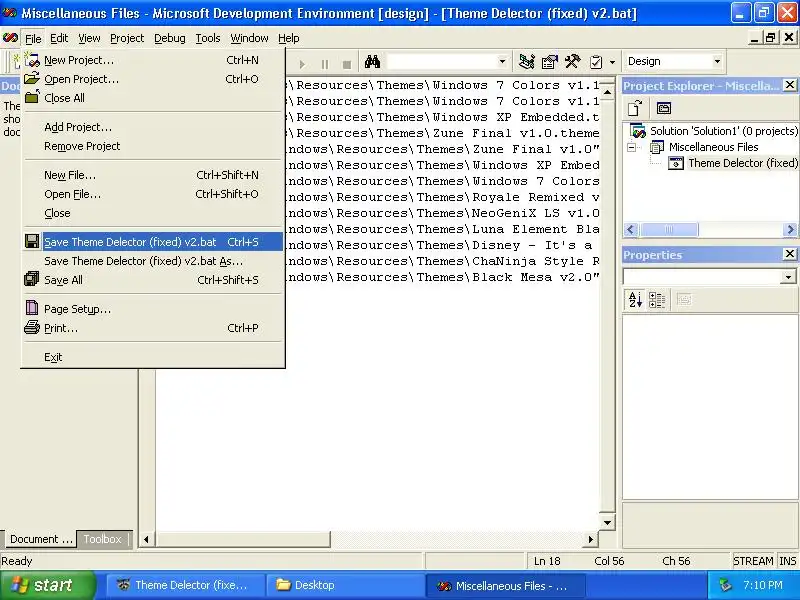The width and height of the screenshot is (800, 600).
Task: Click Project Explorer left scroll arrow
Action: (x=630, y=230)
